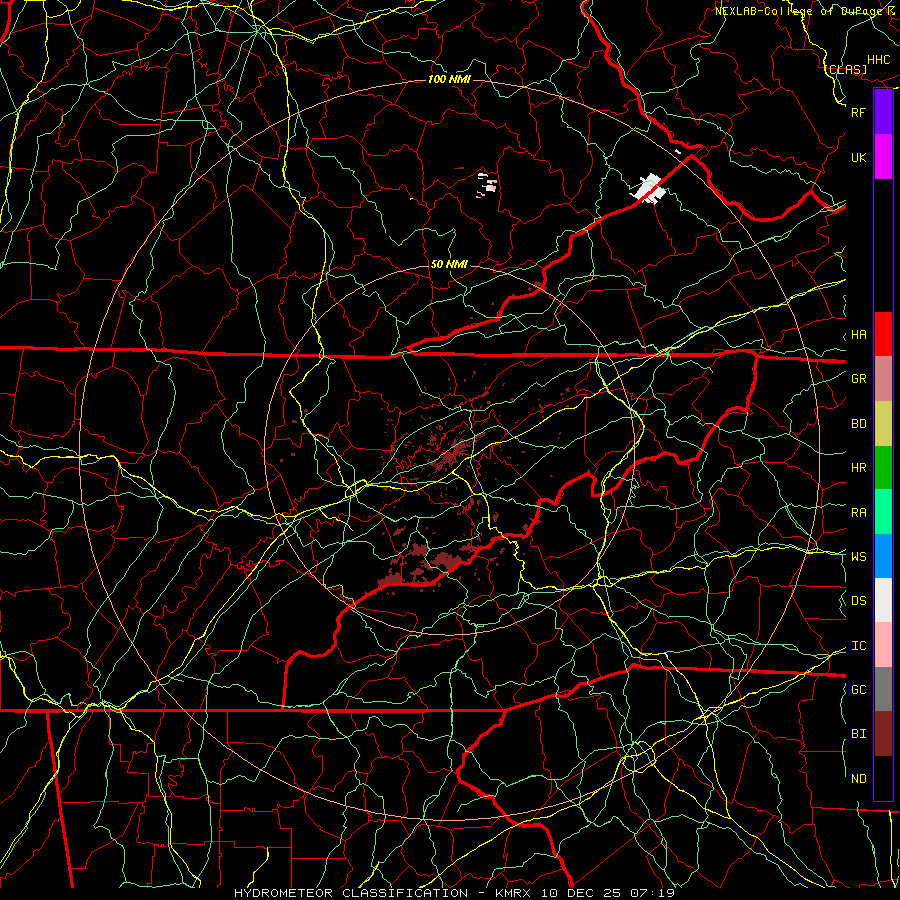Click the BD legend label
This screenshot has height=900, width=900.
click(x=858, y=424)
